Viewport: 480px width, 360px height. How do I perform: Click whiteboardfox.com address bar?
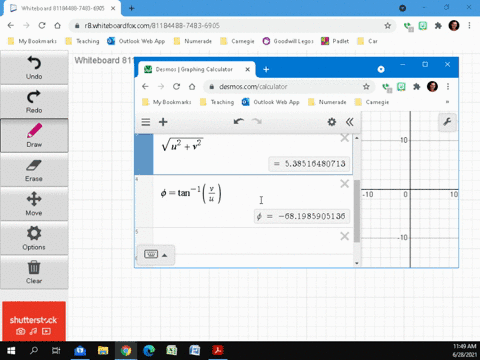232,26
